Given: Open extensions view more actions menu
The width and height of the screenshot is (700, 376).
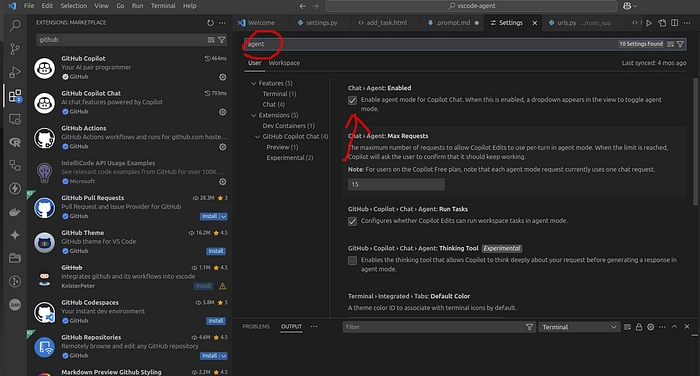Looking at the screenshot, I should [222, 23].
